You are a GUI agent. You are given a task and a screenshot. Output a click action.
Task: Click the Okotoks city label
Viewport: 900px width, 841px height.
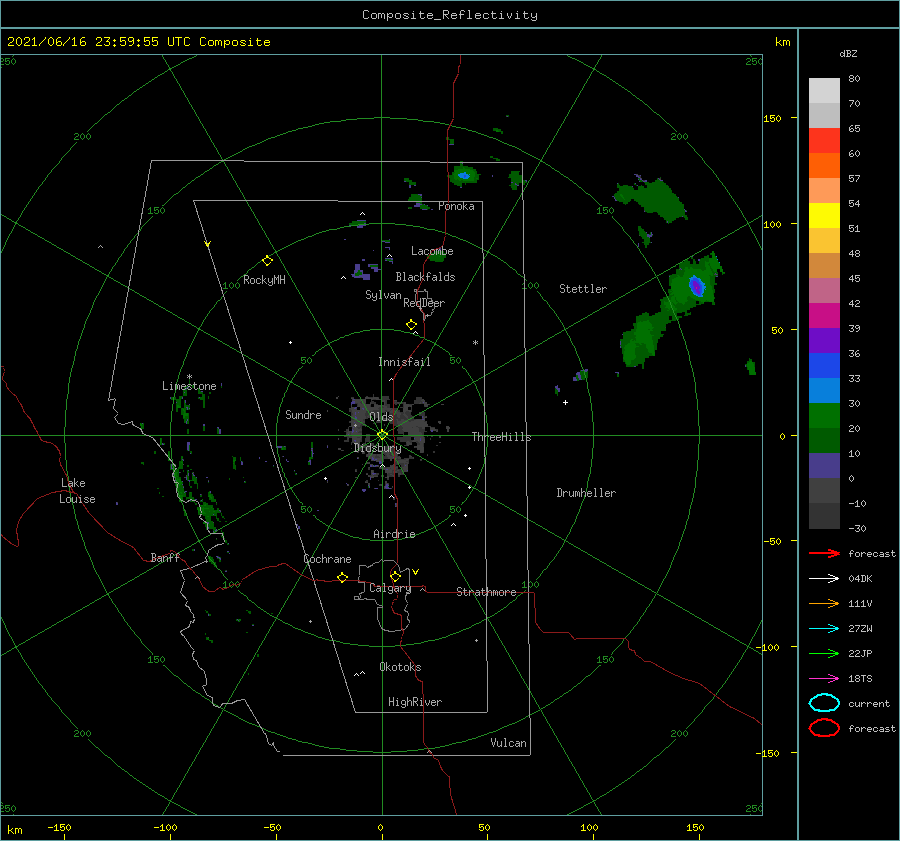point(400,666)
